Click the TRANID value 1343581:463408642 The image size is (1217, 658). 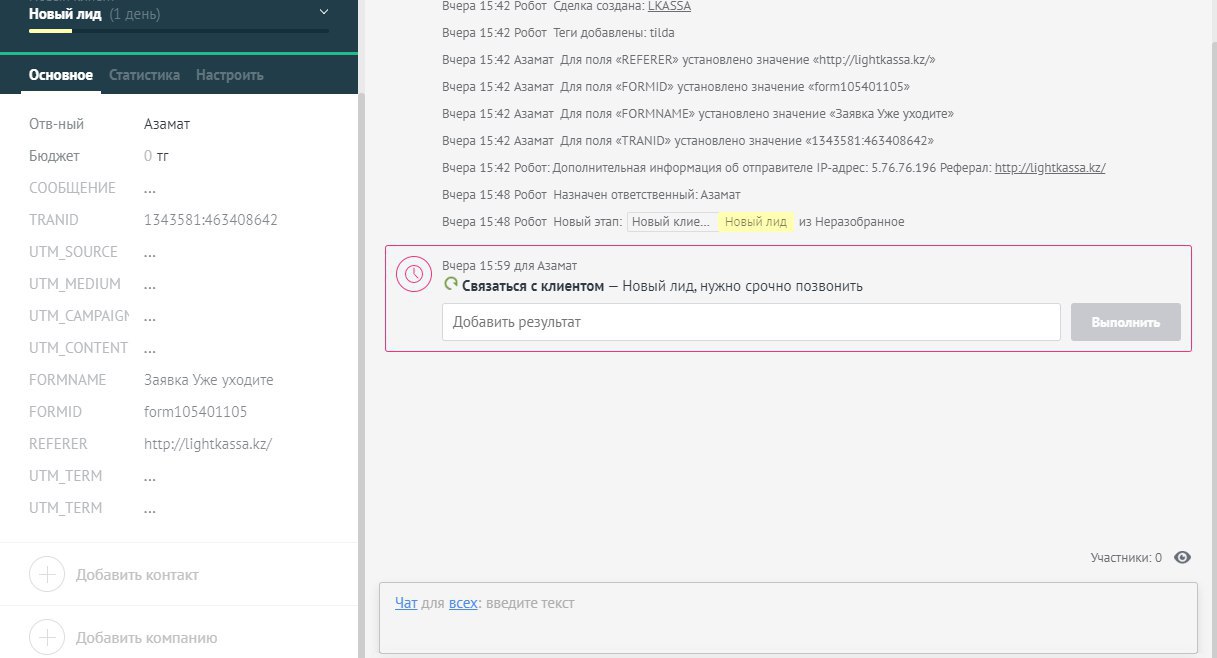pyautogui.click(x=211, y=220)
